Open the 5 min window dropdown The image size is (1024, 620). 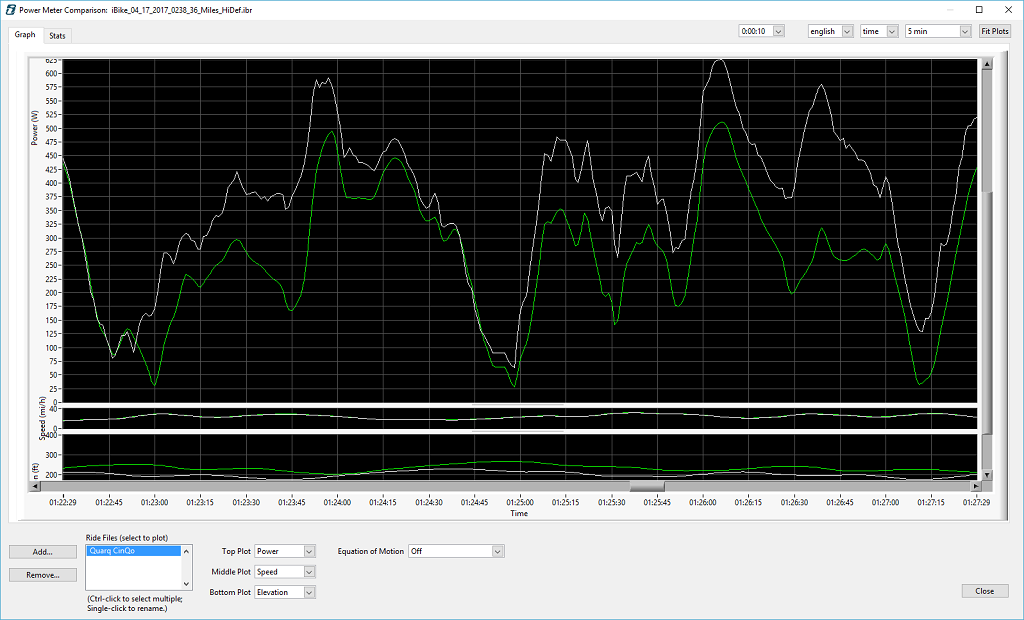coord(937,31)
